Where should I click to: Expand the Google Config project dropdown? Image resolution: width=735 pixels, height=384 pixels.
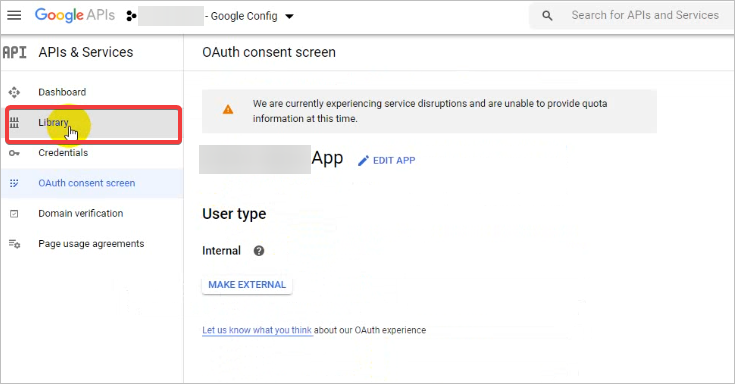289,16
